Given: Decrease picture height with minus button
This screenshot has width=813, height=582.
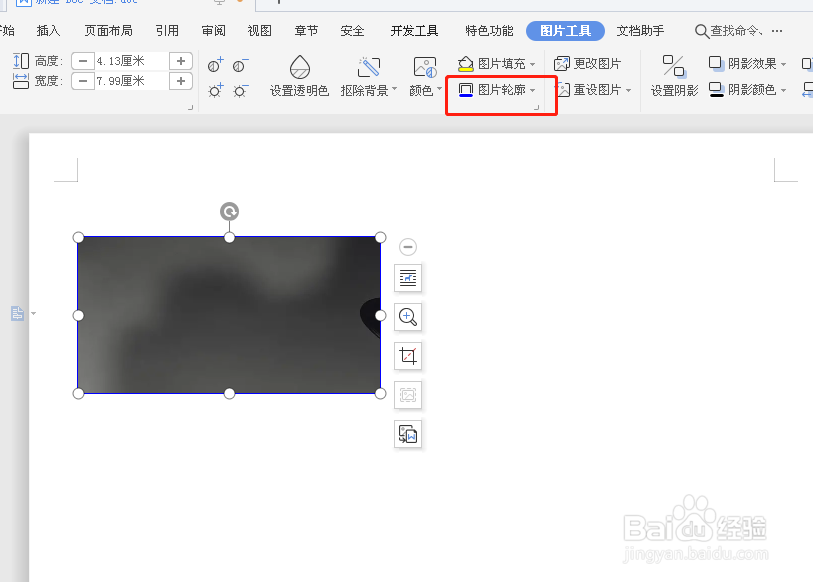Looking at the screenshot, I should 82,61.
